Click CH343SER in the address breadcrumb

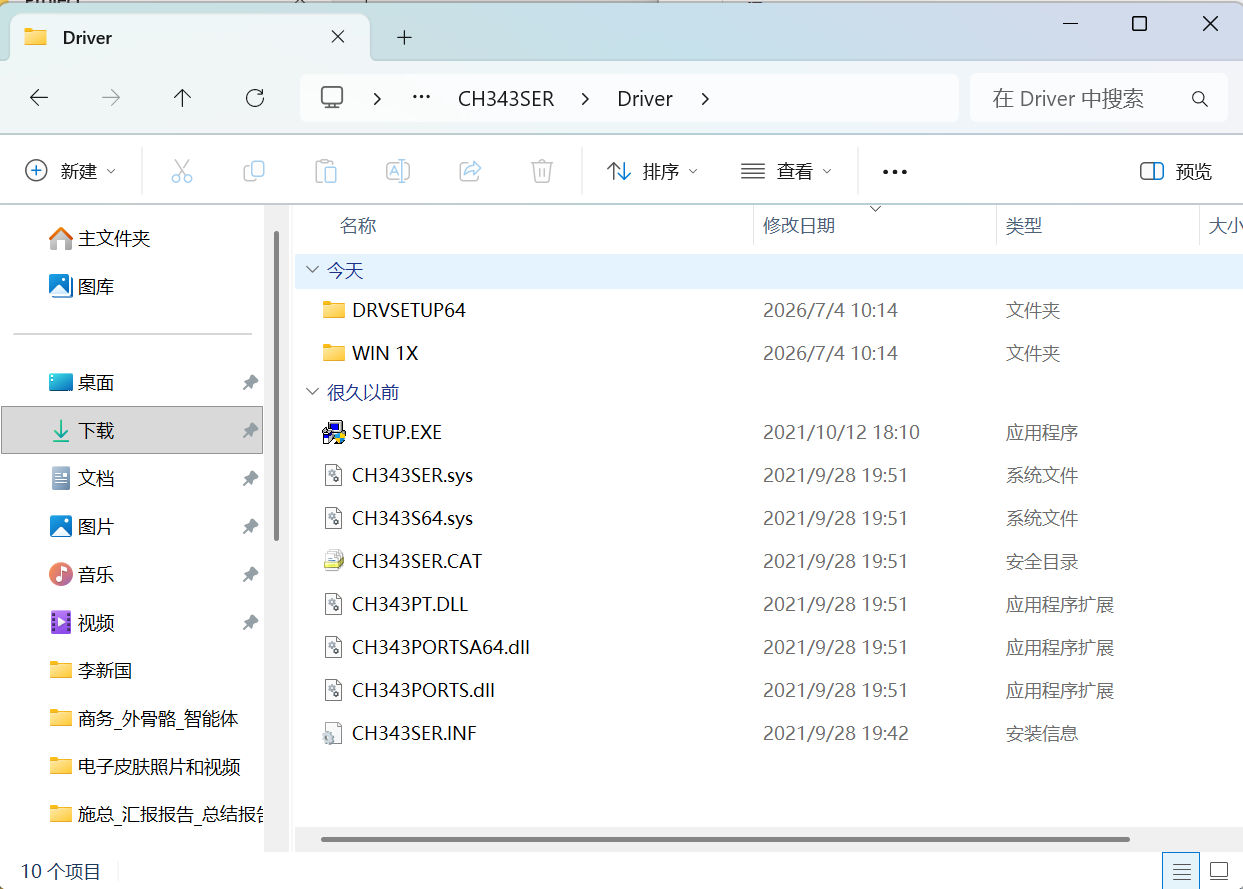tap(506, 98)
